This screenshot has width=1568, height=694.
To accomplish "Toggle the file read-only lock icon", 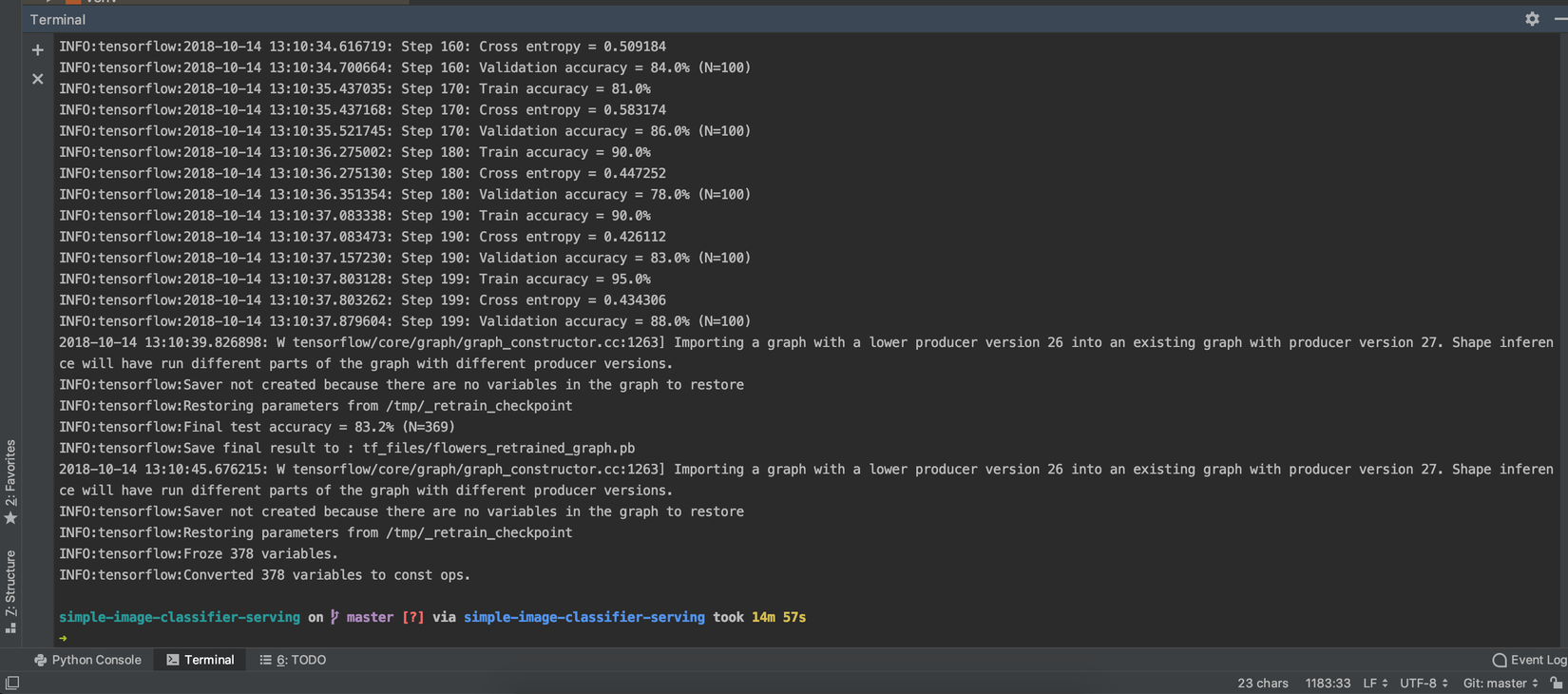I will pos(1556,683).
